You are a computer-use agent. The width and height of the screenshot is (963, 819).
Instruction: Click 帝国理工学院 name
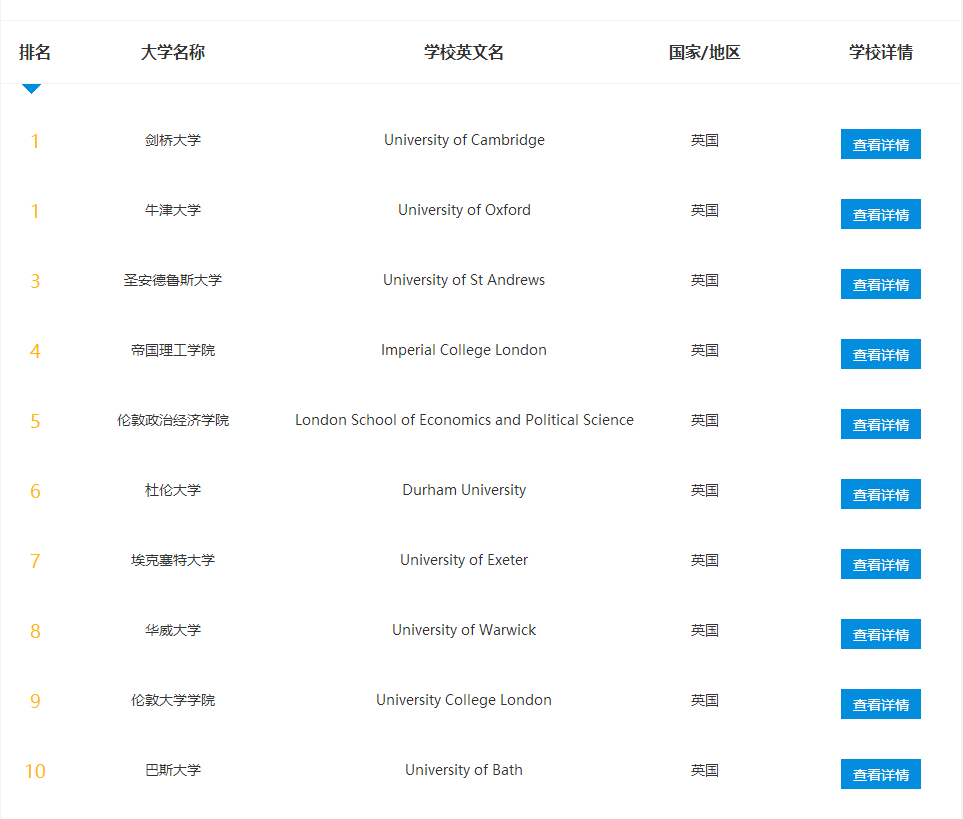[x=173, y=351]
